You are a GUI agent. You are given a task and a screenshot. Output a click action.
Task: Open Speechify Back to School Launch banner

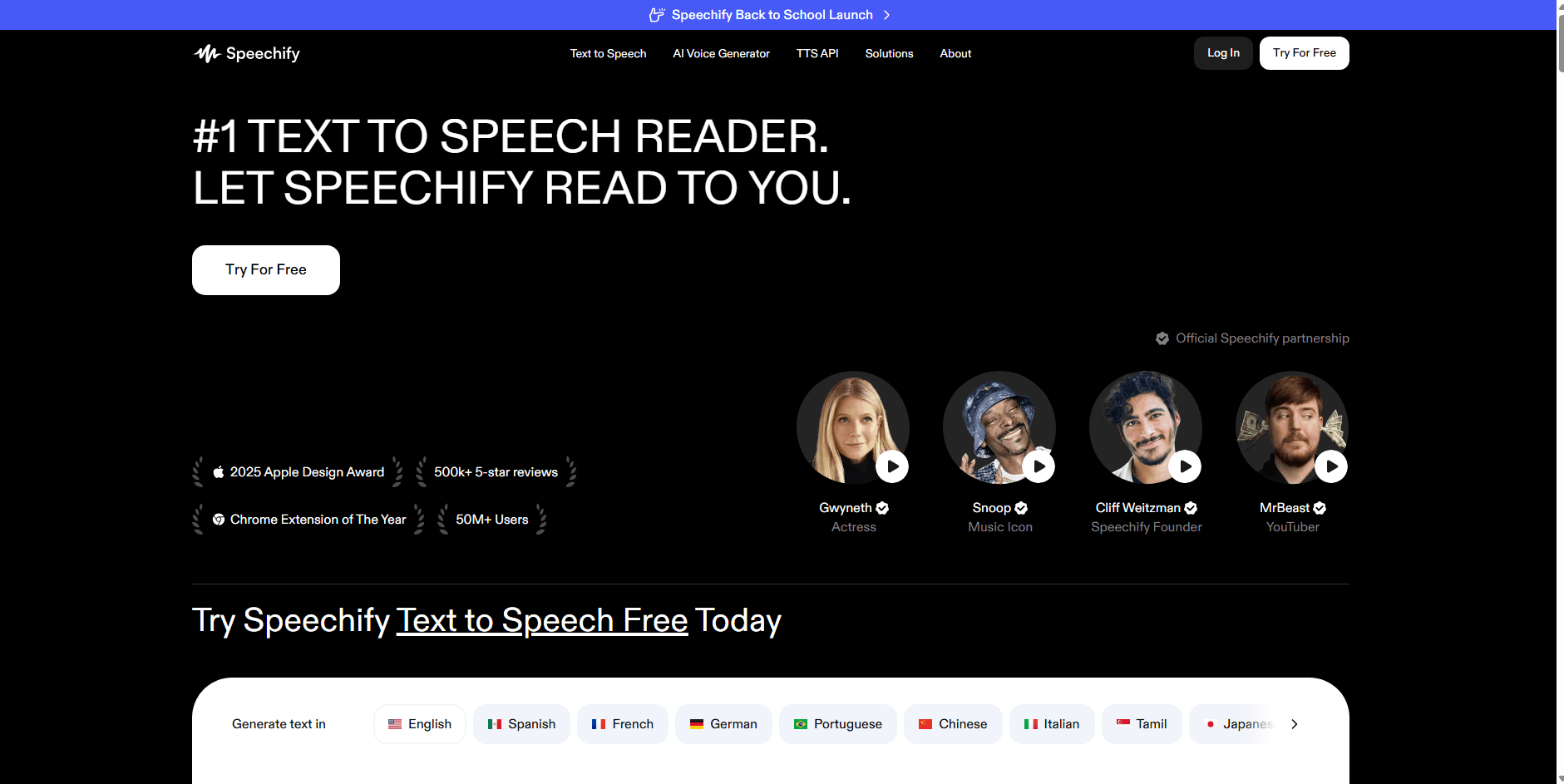[772, 15]
